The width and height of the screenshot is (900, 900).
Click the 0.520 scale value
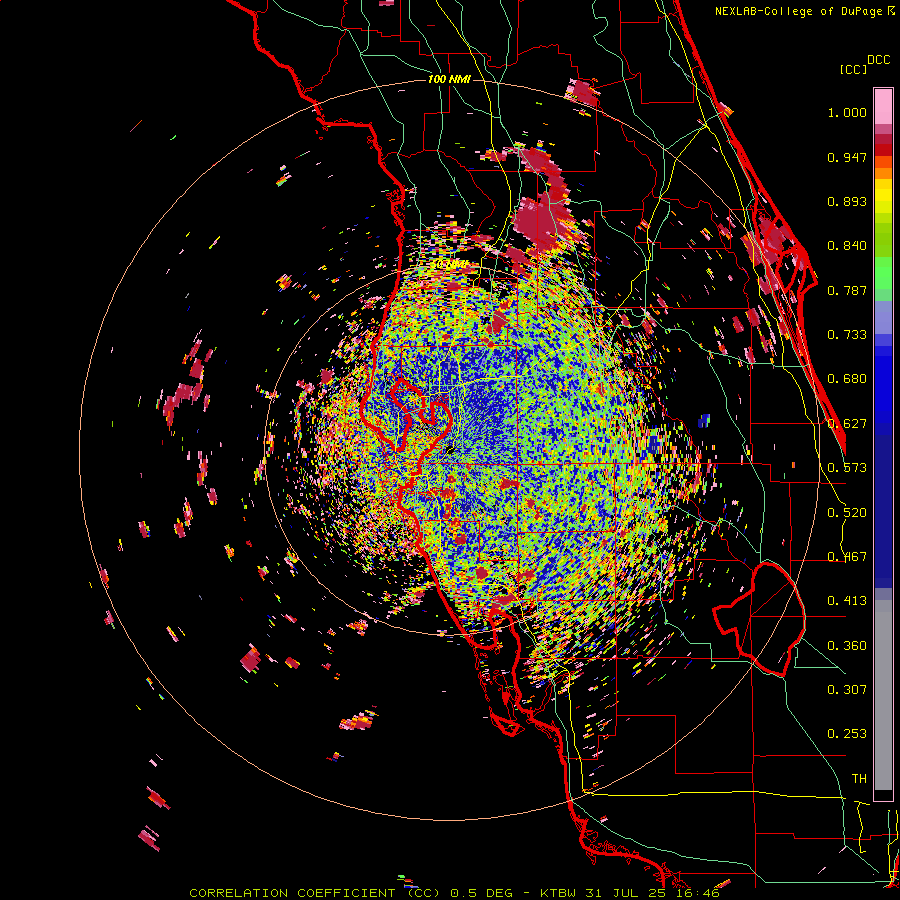point(847,513)
